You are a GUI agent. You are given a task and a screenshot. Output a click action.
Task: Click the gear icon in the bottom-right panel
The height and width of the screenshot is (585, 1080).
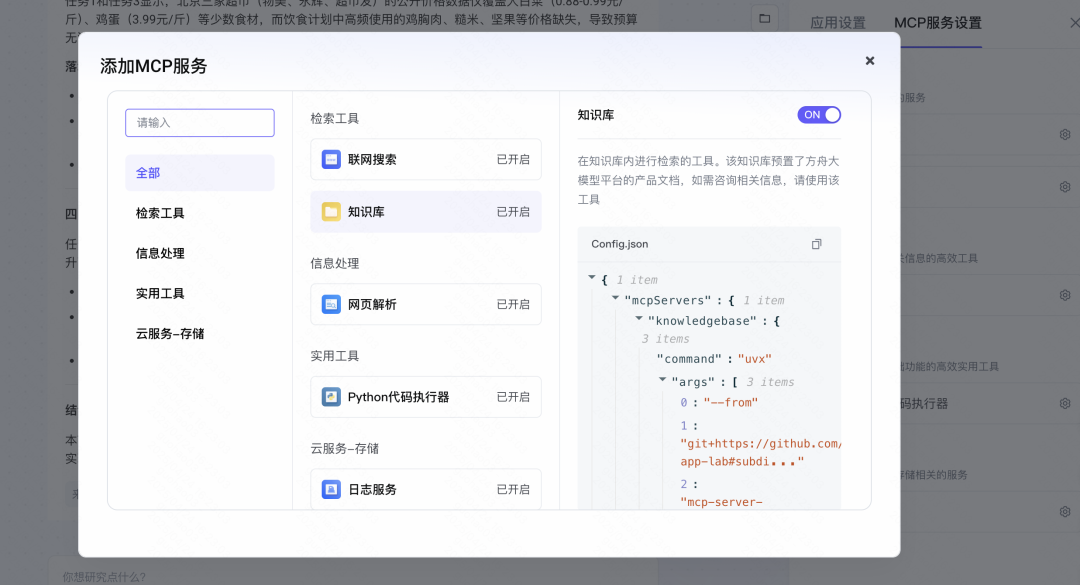point(1064,511)
